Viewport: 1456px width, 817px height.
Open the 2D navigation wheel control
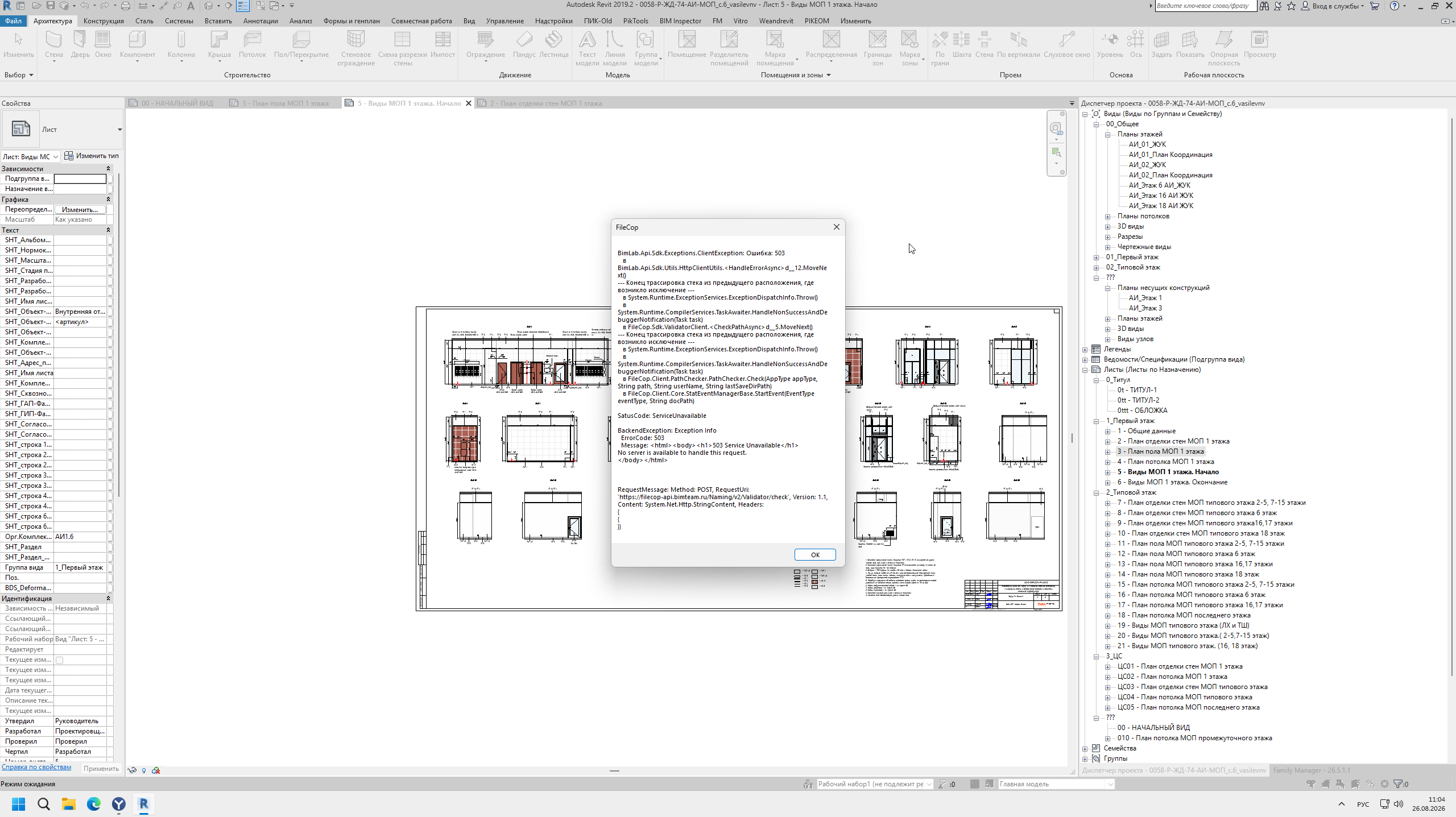[x=1056, y=128]
